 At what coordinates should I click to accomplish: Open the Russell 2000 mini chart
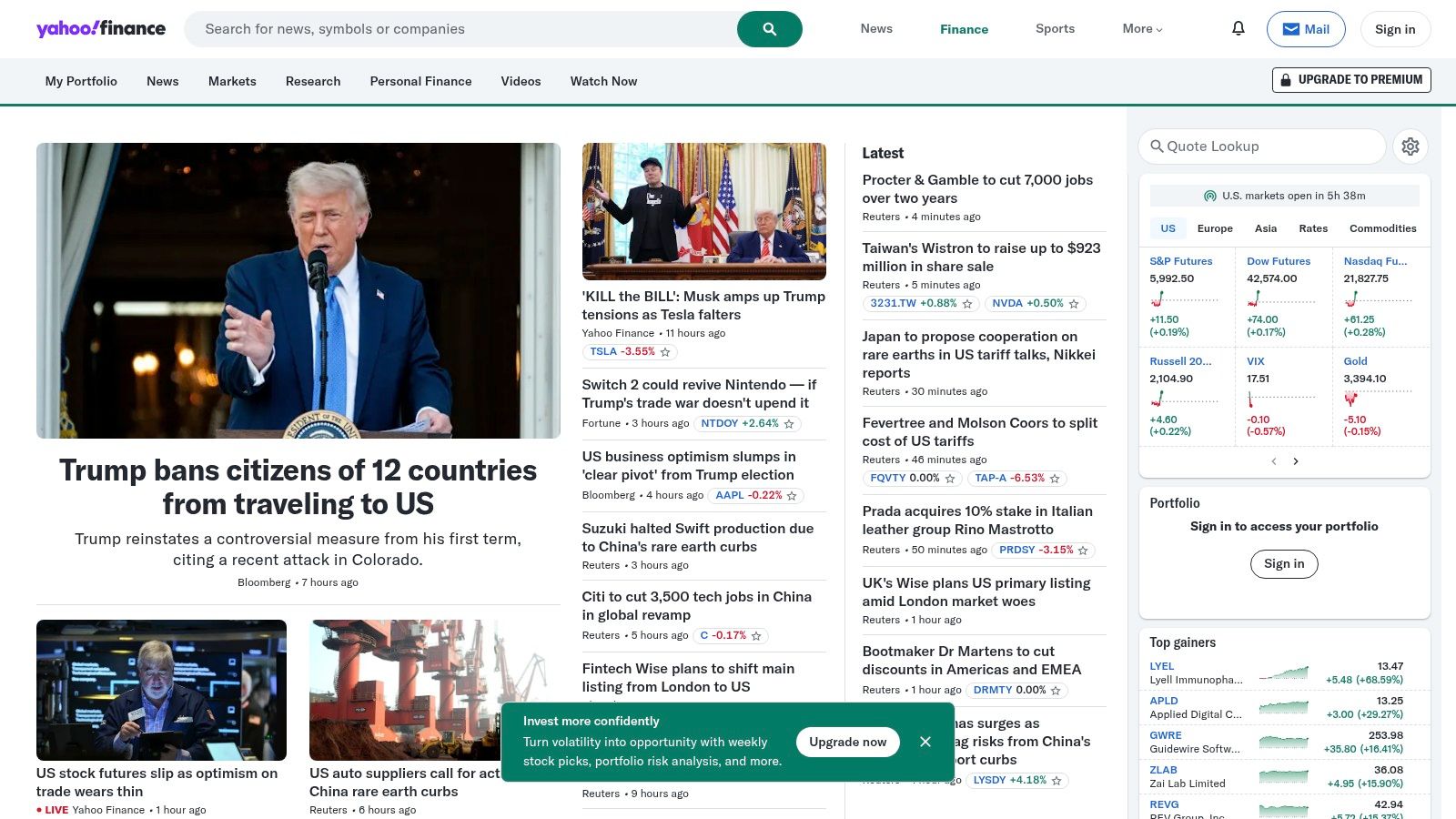[x=1184, y=399]
